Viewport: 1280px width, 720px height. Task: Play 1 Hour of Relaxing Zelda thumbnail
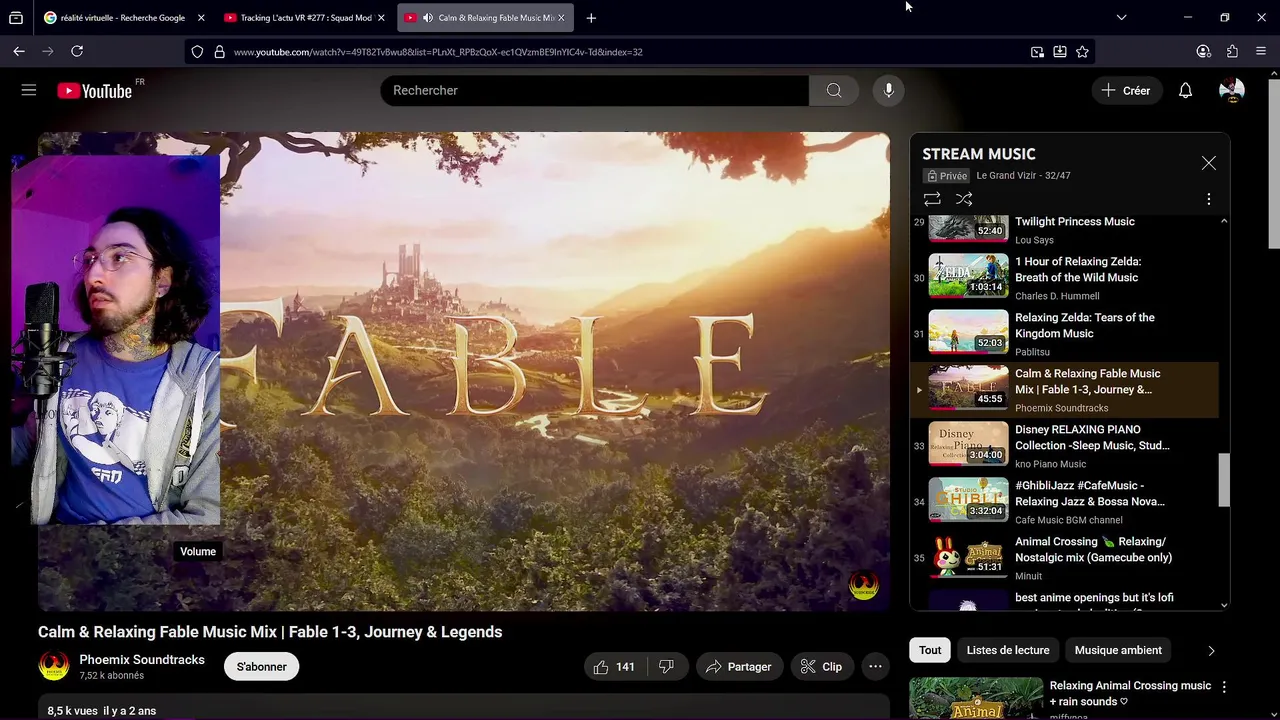pyautogui.click(x=968, y=275)
